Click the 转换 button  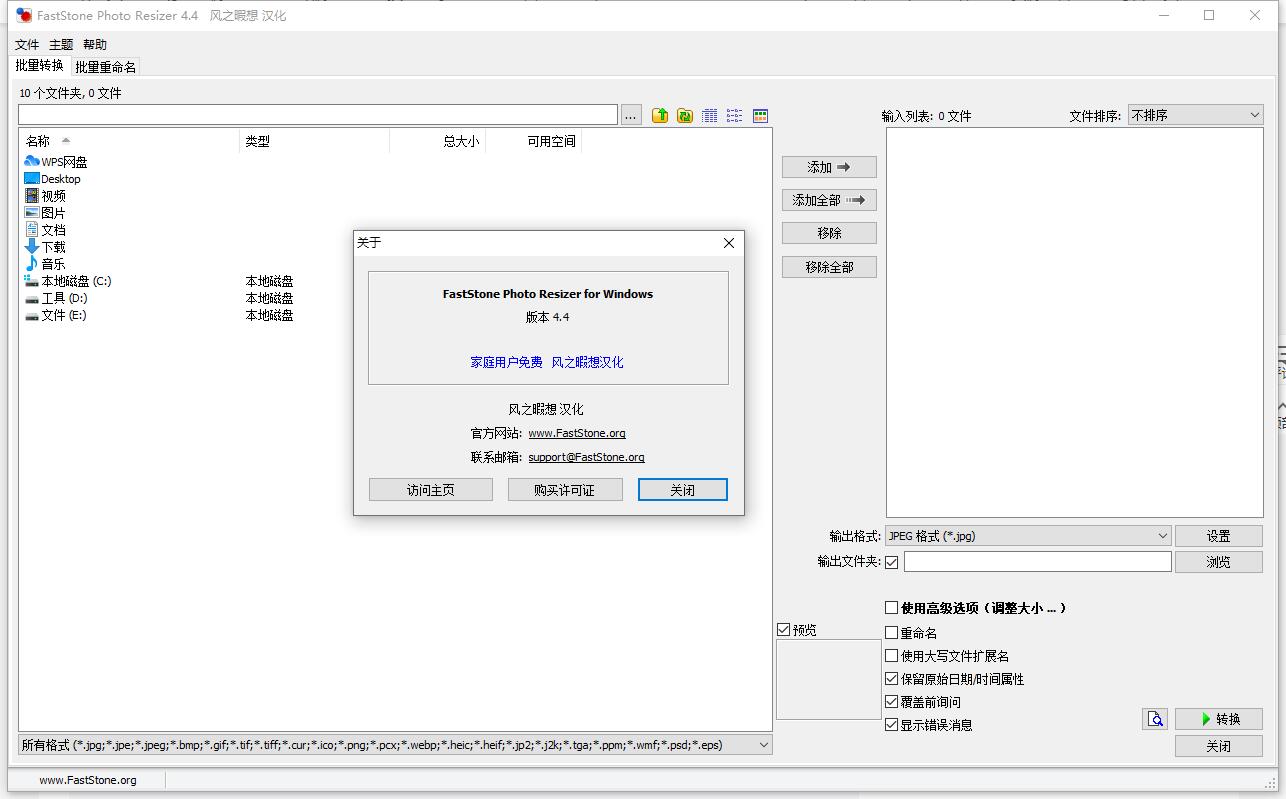coord(1218,719)
